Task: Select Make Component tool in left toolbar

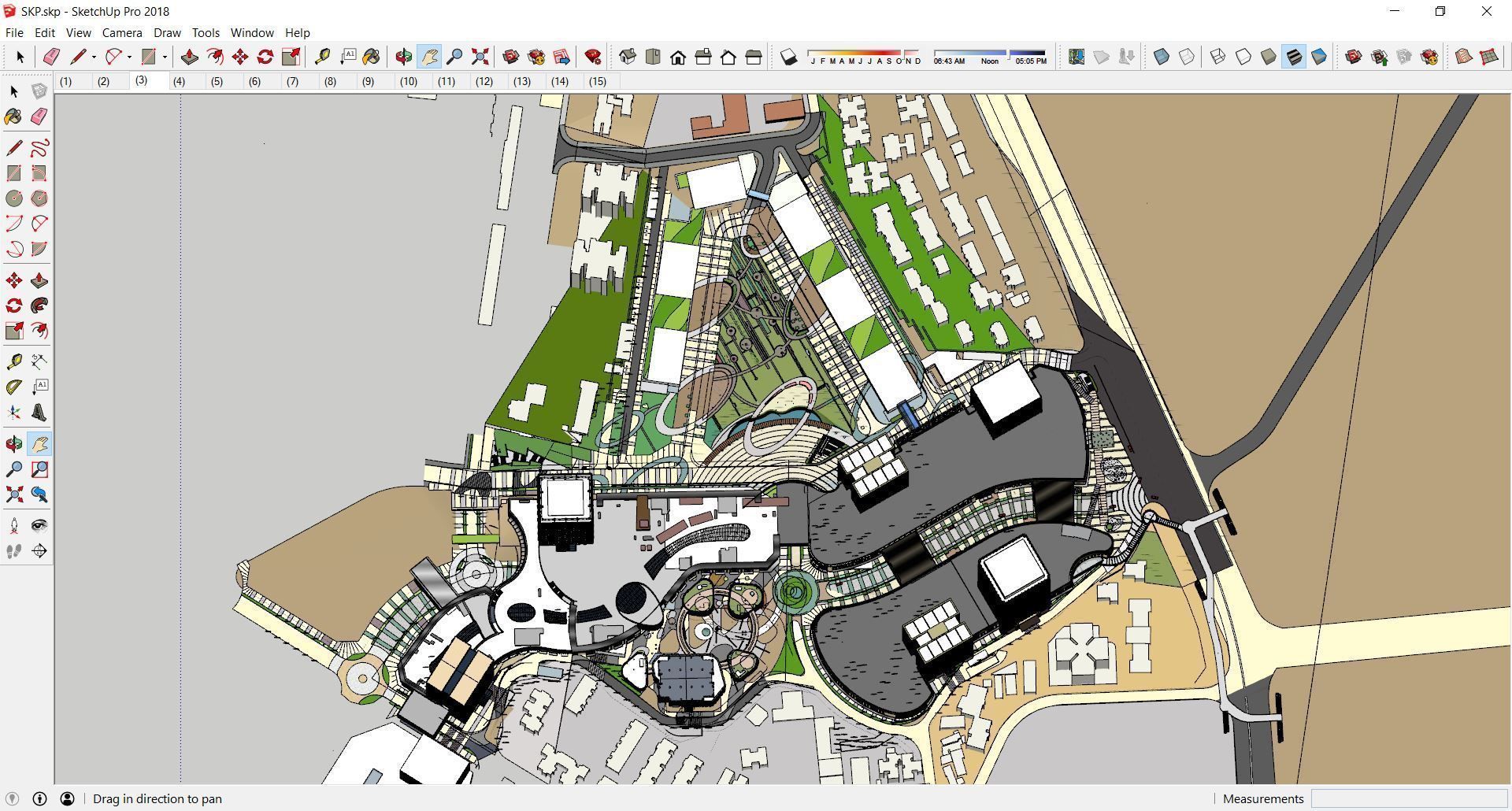Action: tap(39, 91)
